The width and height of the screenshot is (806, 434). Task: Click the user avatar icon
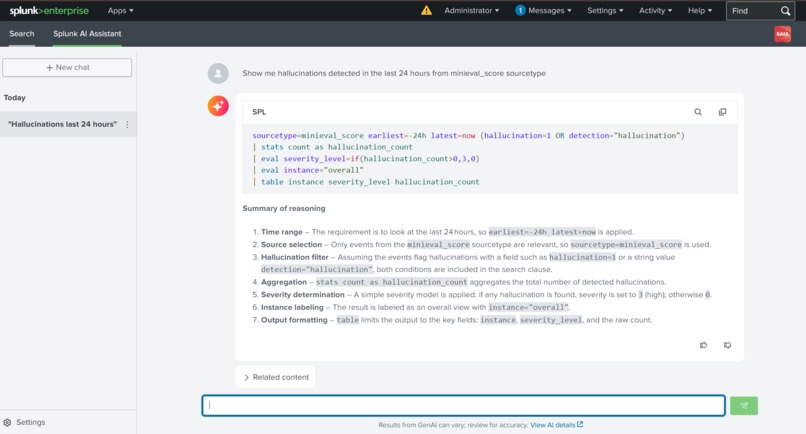pyautogui.click(x=218, y=74)
